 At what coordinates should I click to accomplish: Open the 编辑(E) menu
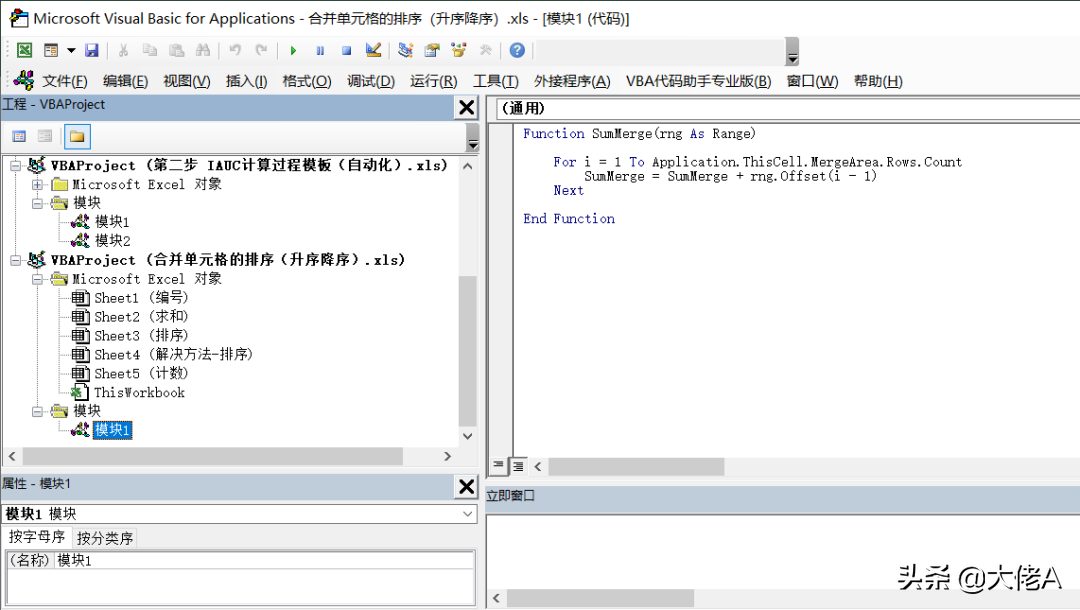coord(125,81)
